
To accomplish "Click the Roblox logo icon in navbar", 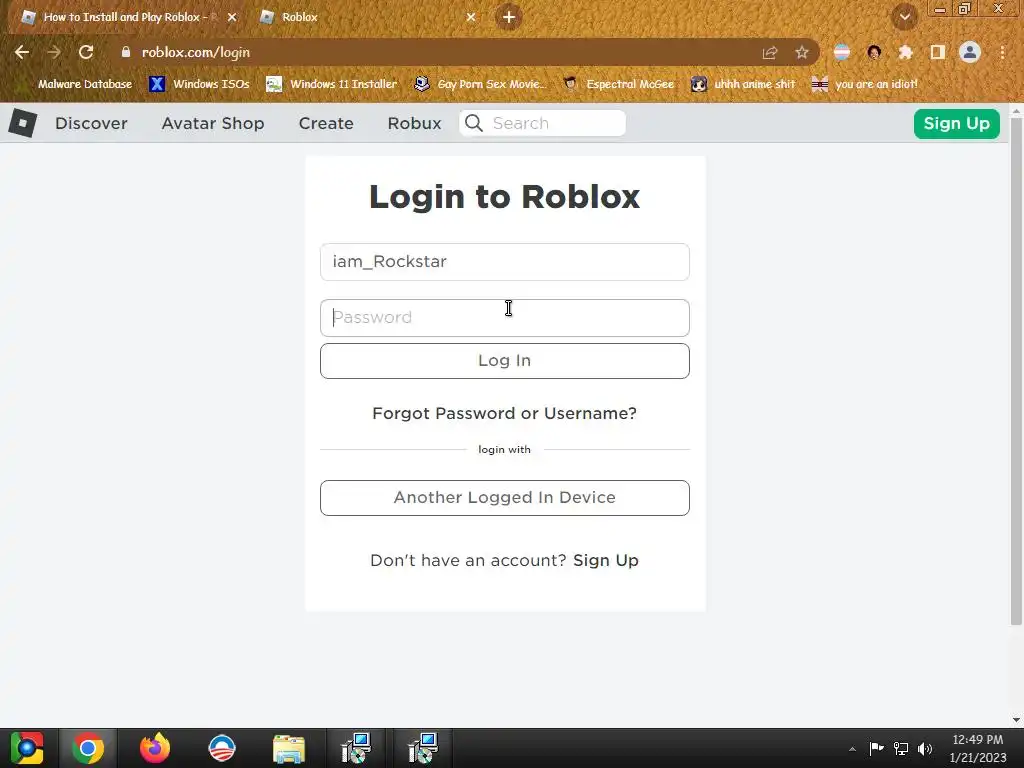I will click(x=23, y=123).
